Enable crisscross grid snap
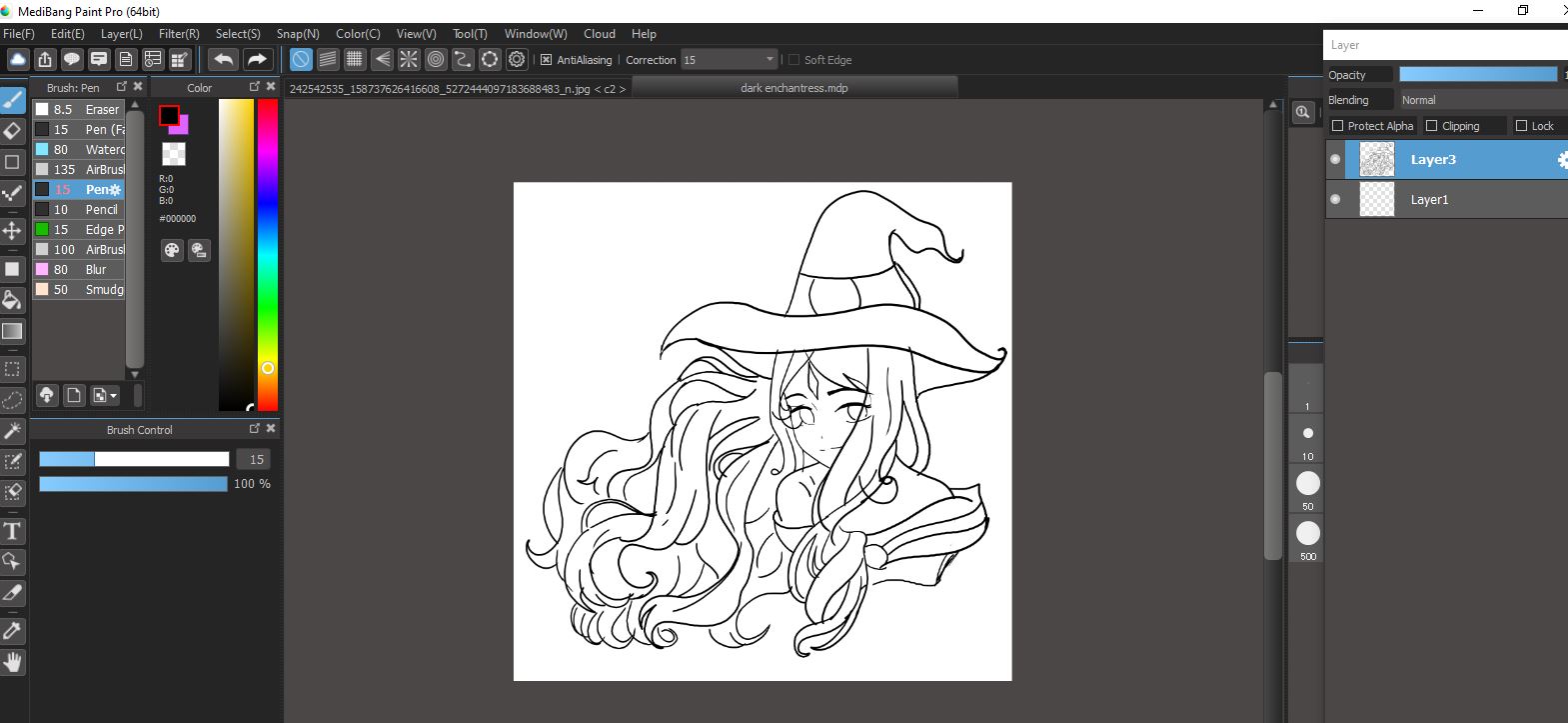Screen dimensions: 1568x723 (355, 59)
